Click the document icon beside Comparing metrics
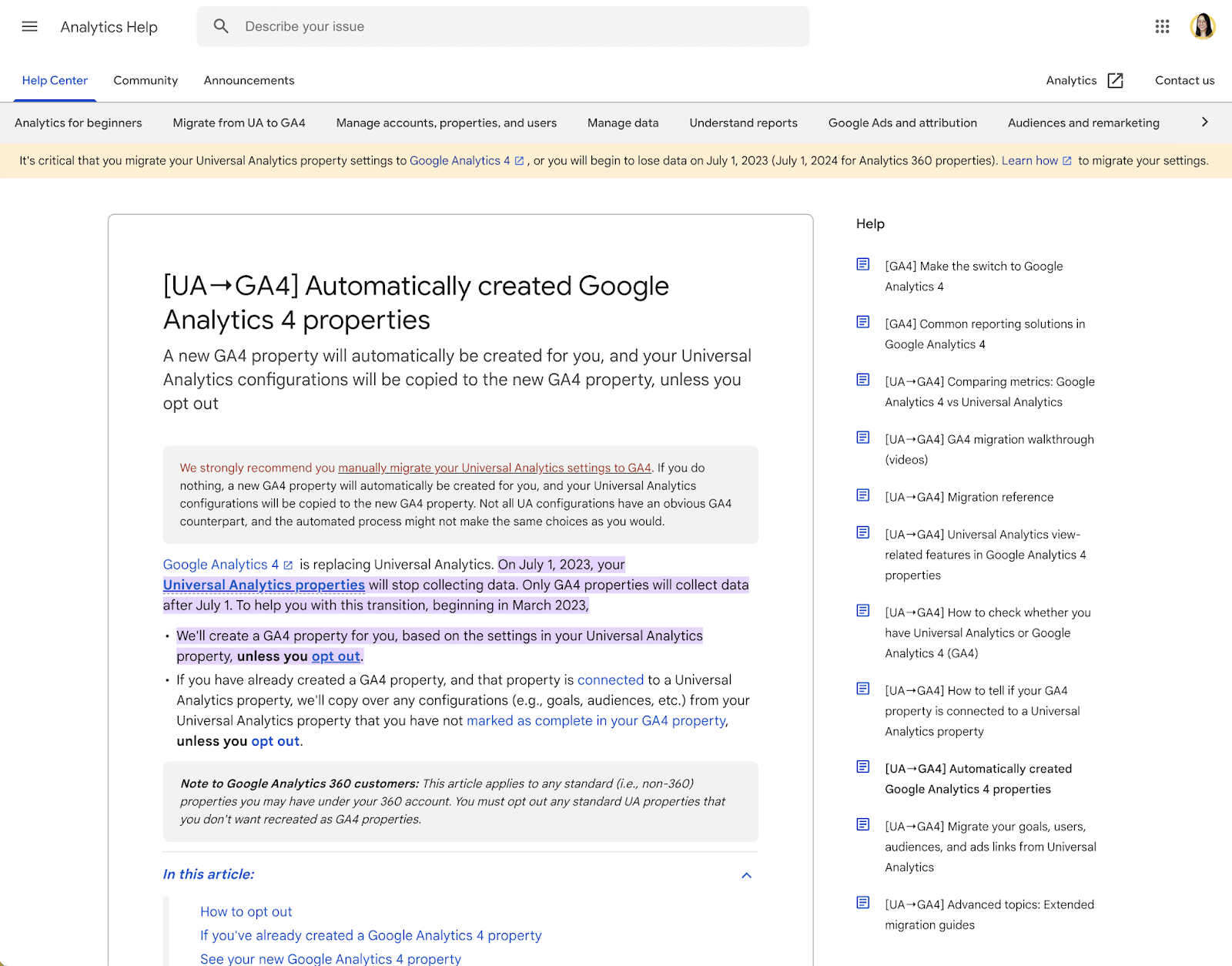Image resolution: width=1232 pixels, height=966 pixels. pyautogui.click(x=863, y=380)
